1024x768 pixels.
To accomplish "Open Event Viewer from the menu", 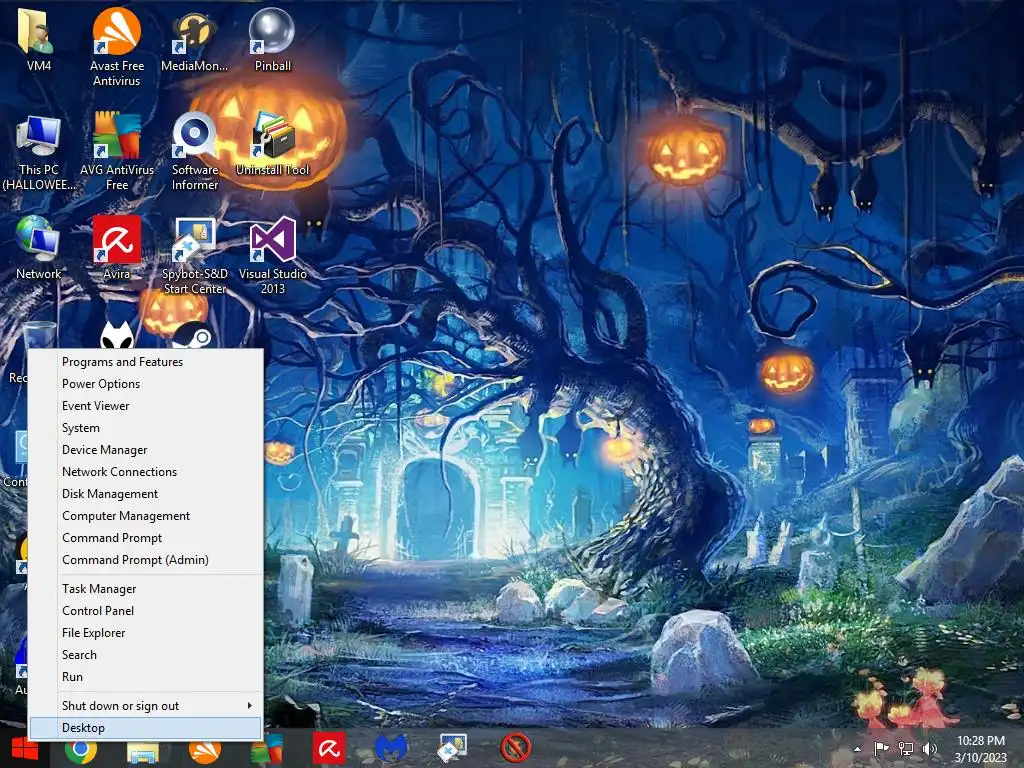I will coord(146,406).
